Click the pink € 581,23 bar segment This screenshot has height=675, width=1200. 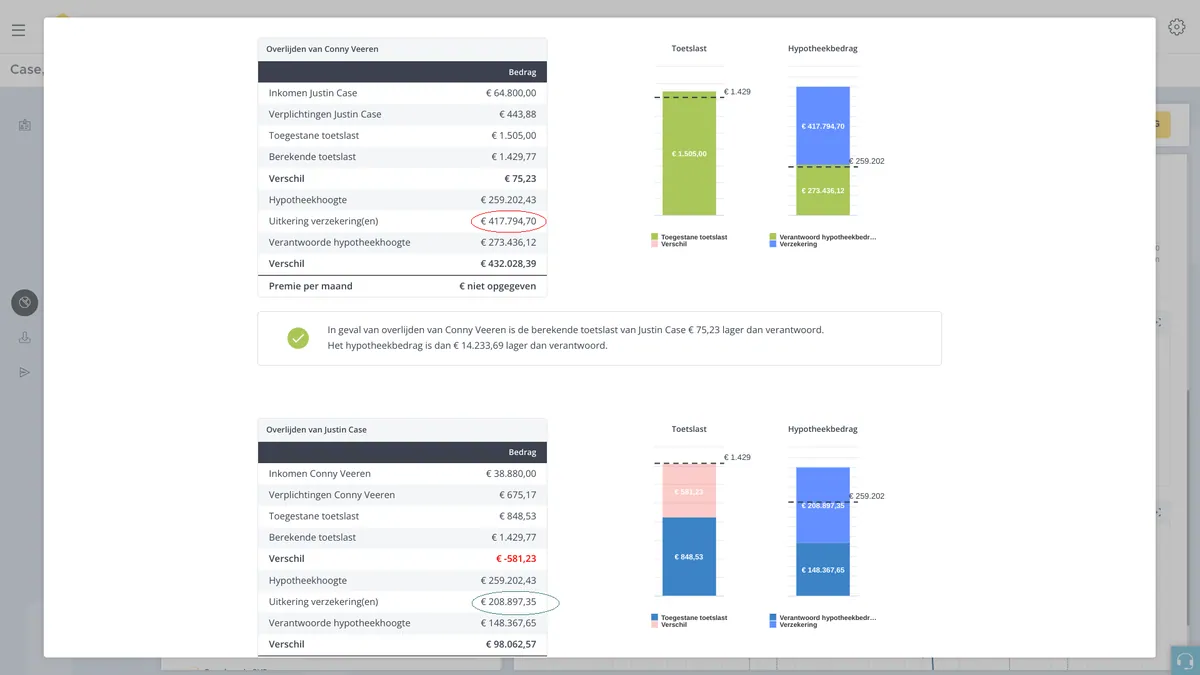(689, 491)
